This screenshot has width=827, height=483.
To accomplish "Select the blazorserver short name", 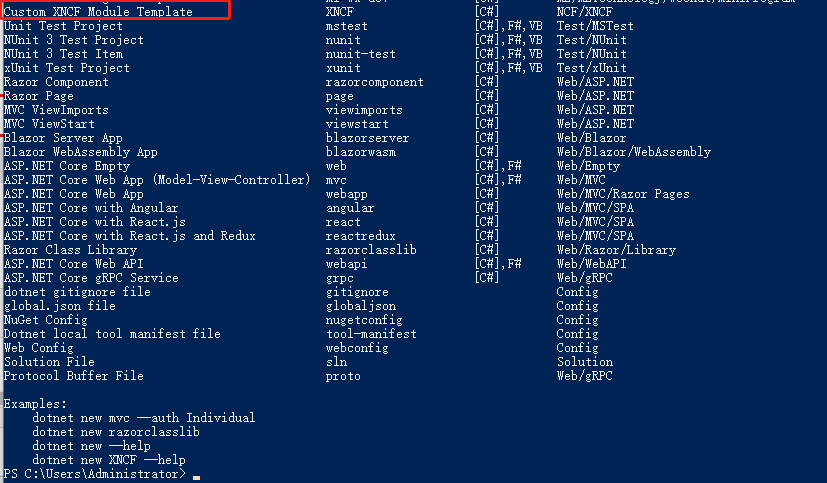I will (x=368, y=138).
